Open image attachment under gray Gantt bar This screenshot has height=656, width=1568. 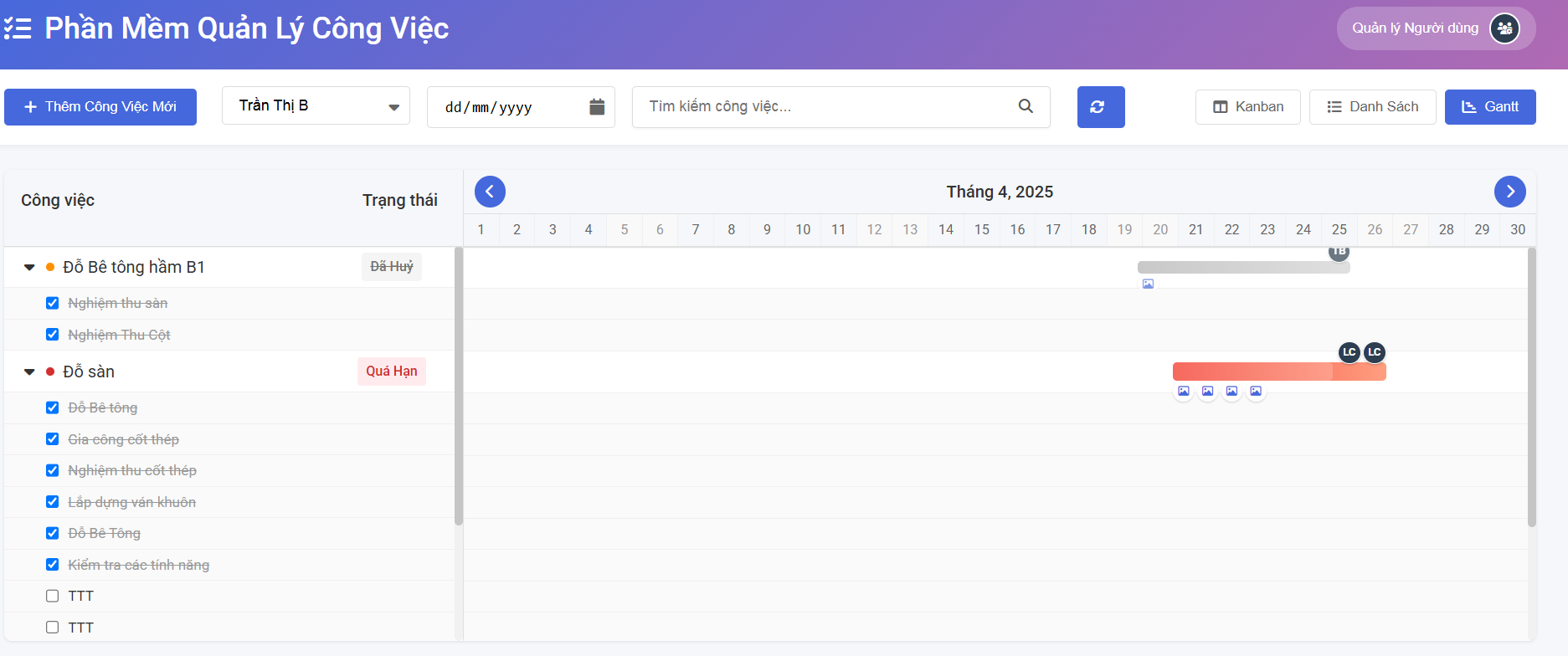click(1148, 284)
